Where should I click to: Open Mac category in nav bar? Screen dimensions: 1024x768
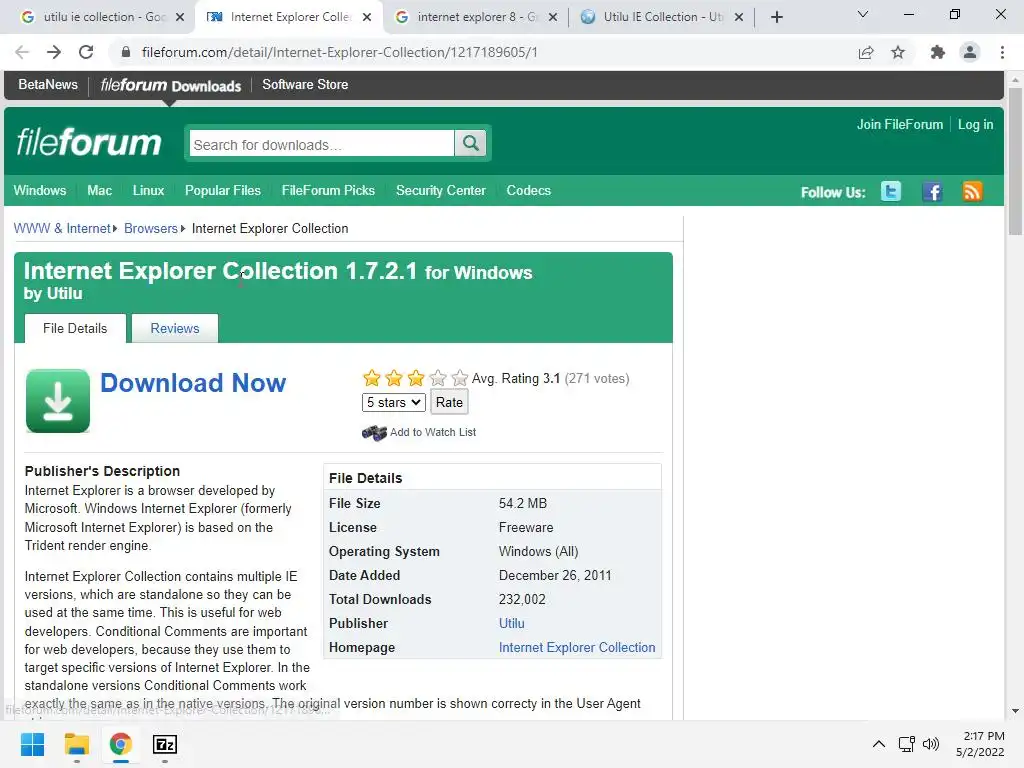(99, 191)
